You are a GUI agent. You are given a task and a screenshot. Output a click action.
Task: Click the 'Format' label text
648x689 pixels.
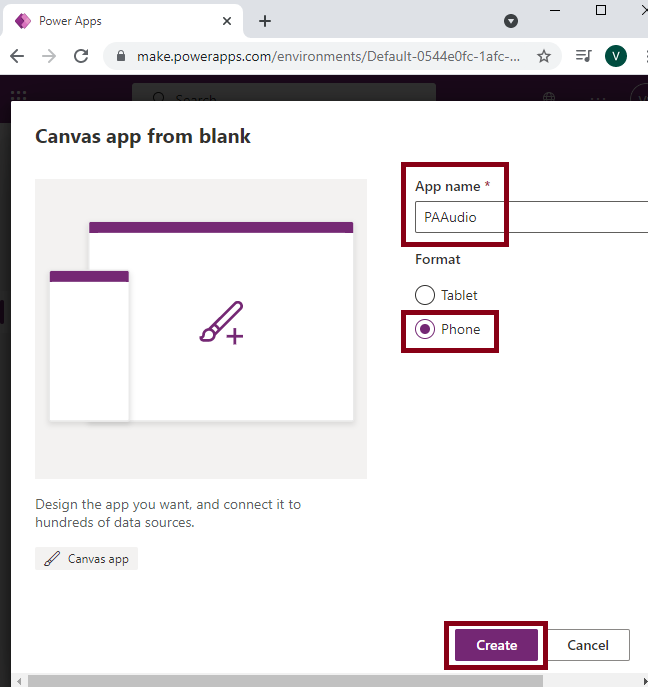click(438, 259)
